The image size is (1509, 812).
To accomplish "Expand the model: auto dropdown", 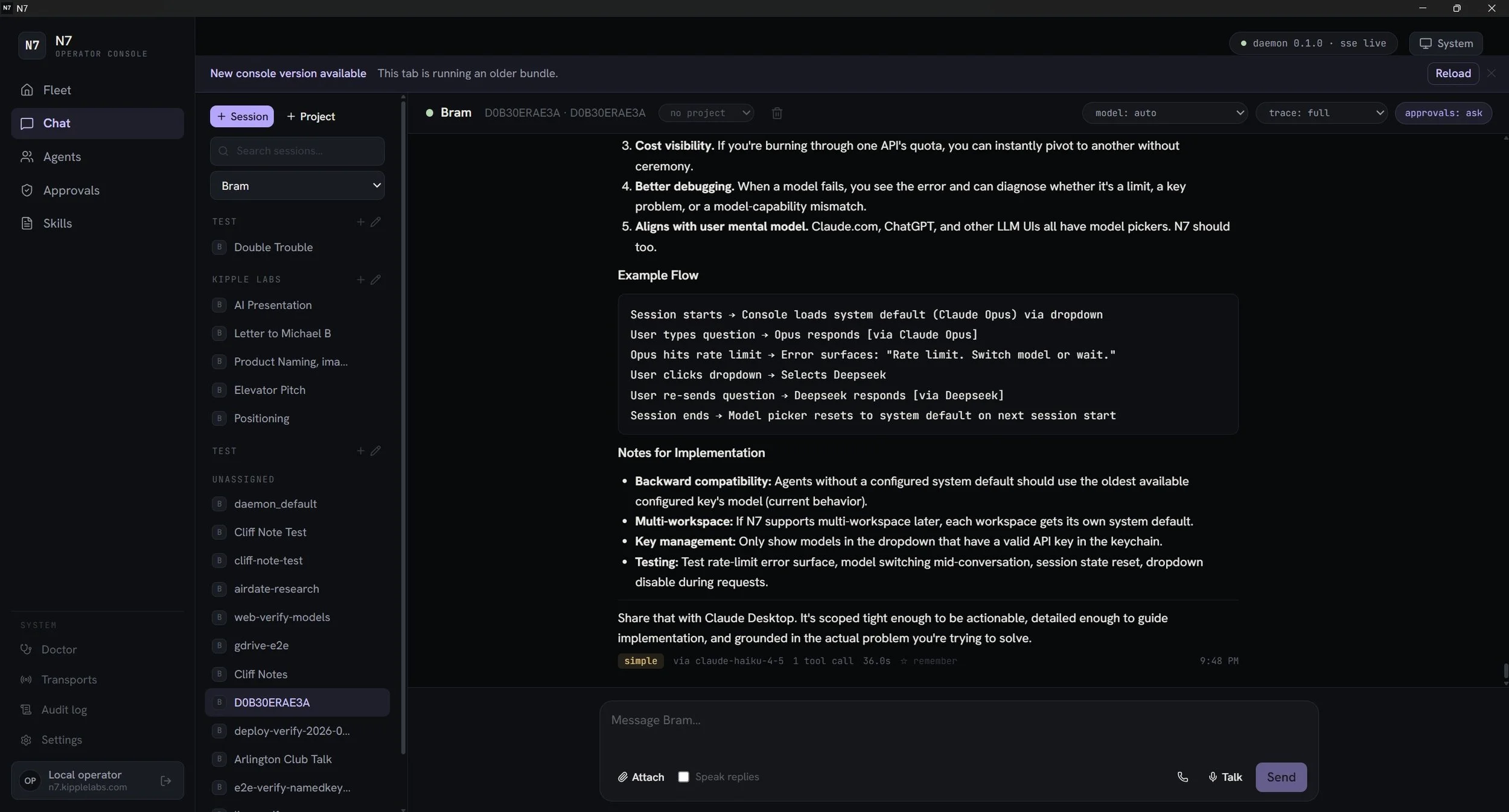I will 1164,113.
